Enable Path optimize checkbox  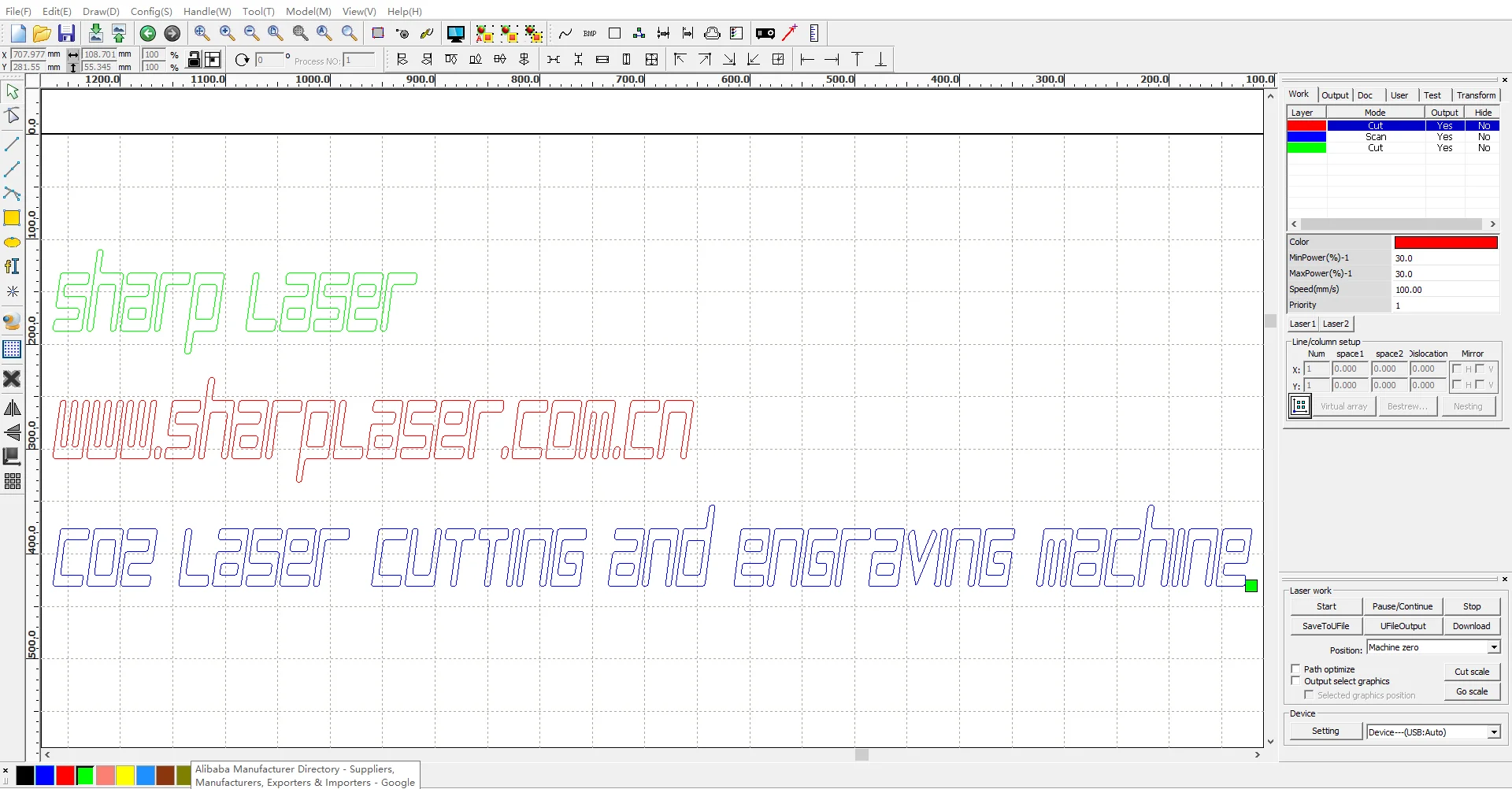point(1295,669)
